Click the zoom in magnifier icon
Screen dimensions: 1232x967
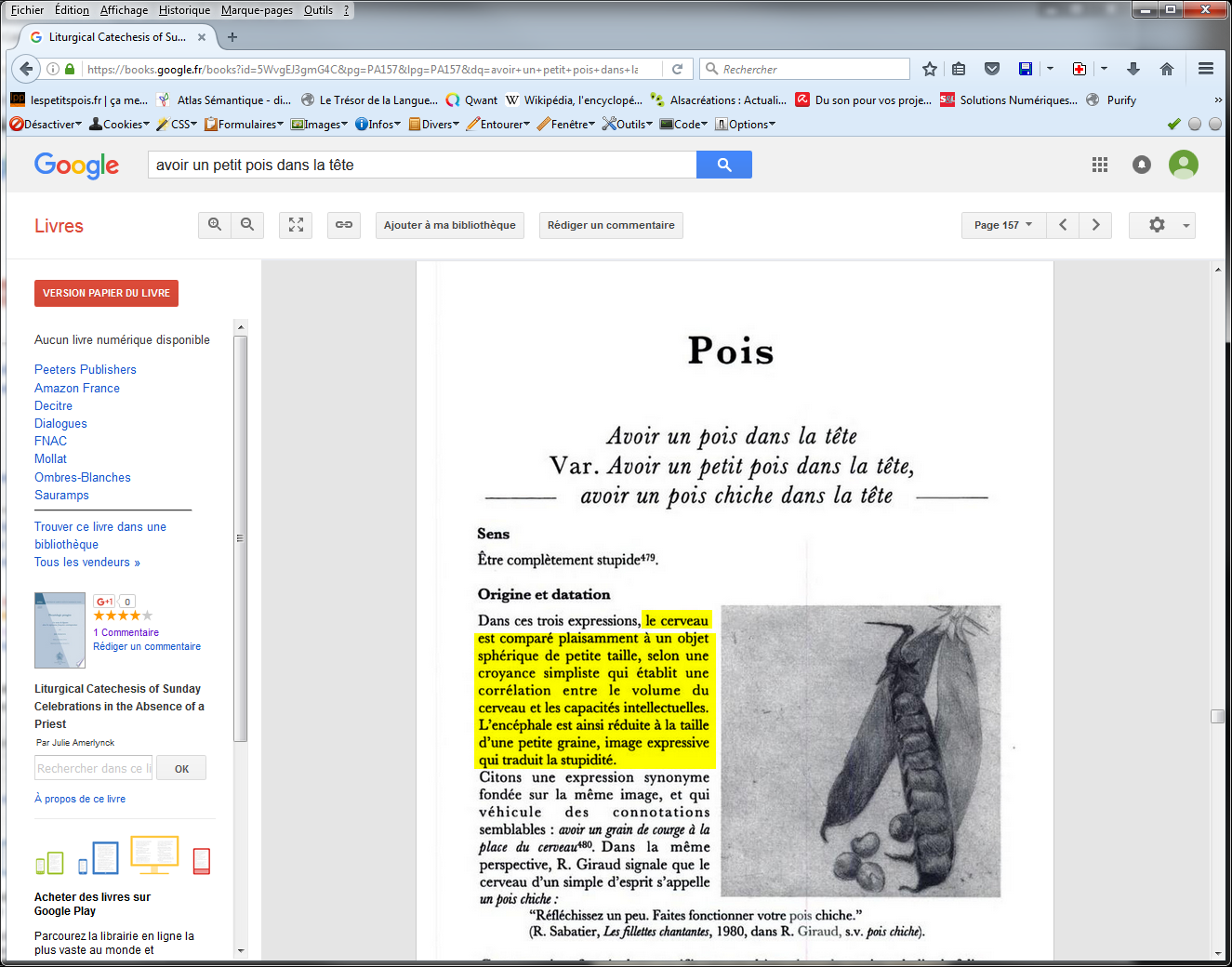(215, 225)
